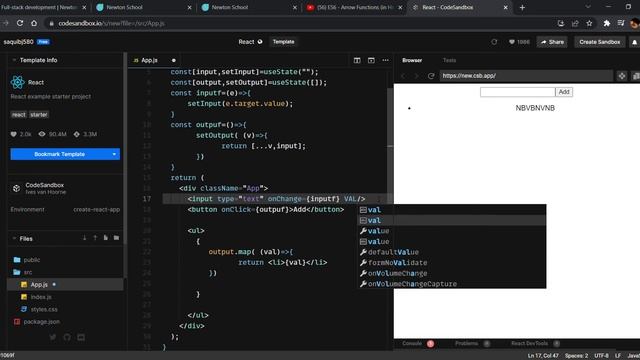Collapse the Files section
Viewport: 640px width, 360px height.
(x=14, y=238)
